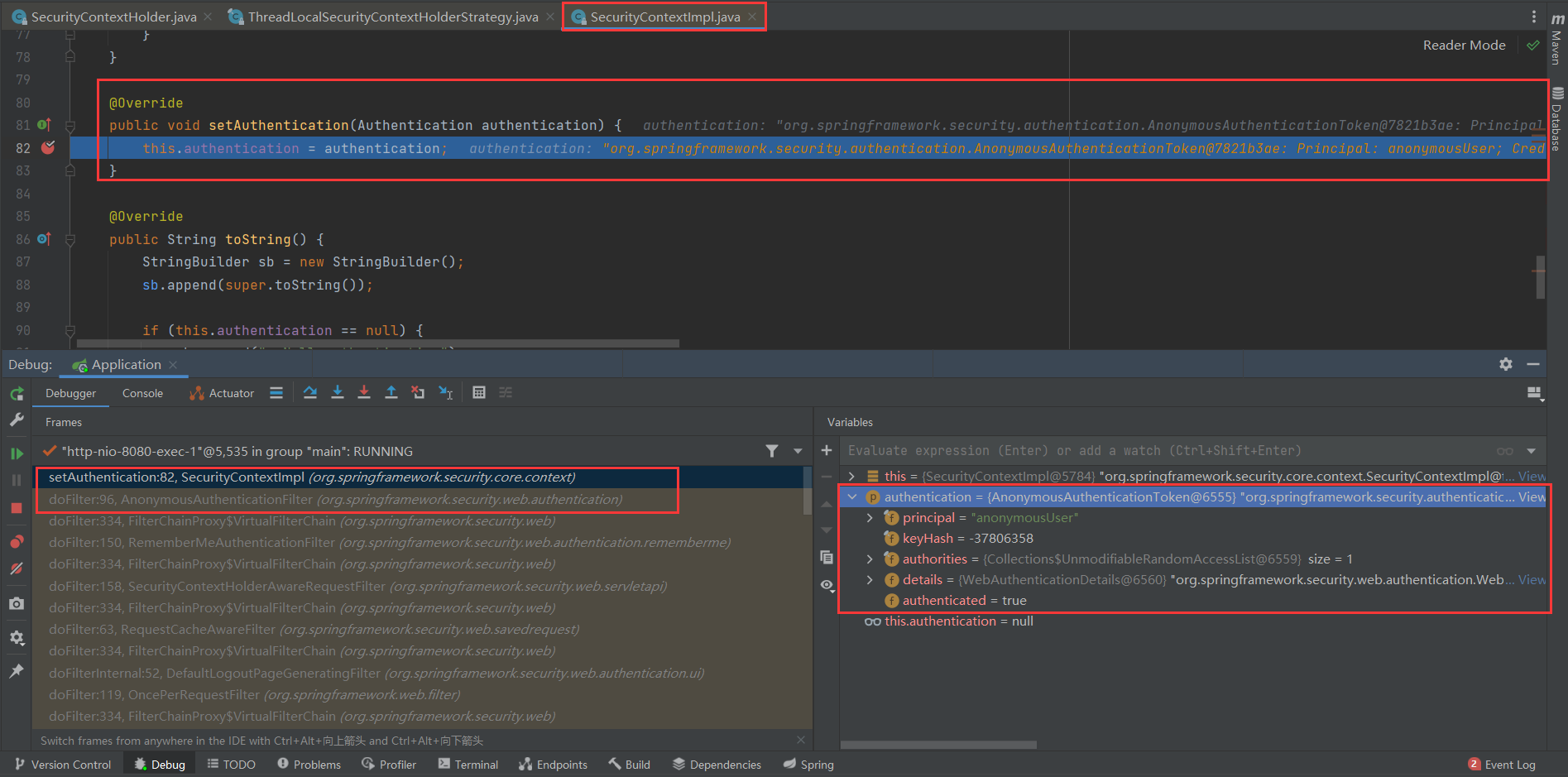This screenshot has width=1568, height=777.
Task: Expand the details variable node
Action: (870, 579)
